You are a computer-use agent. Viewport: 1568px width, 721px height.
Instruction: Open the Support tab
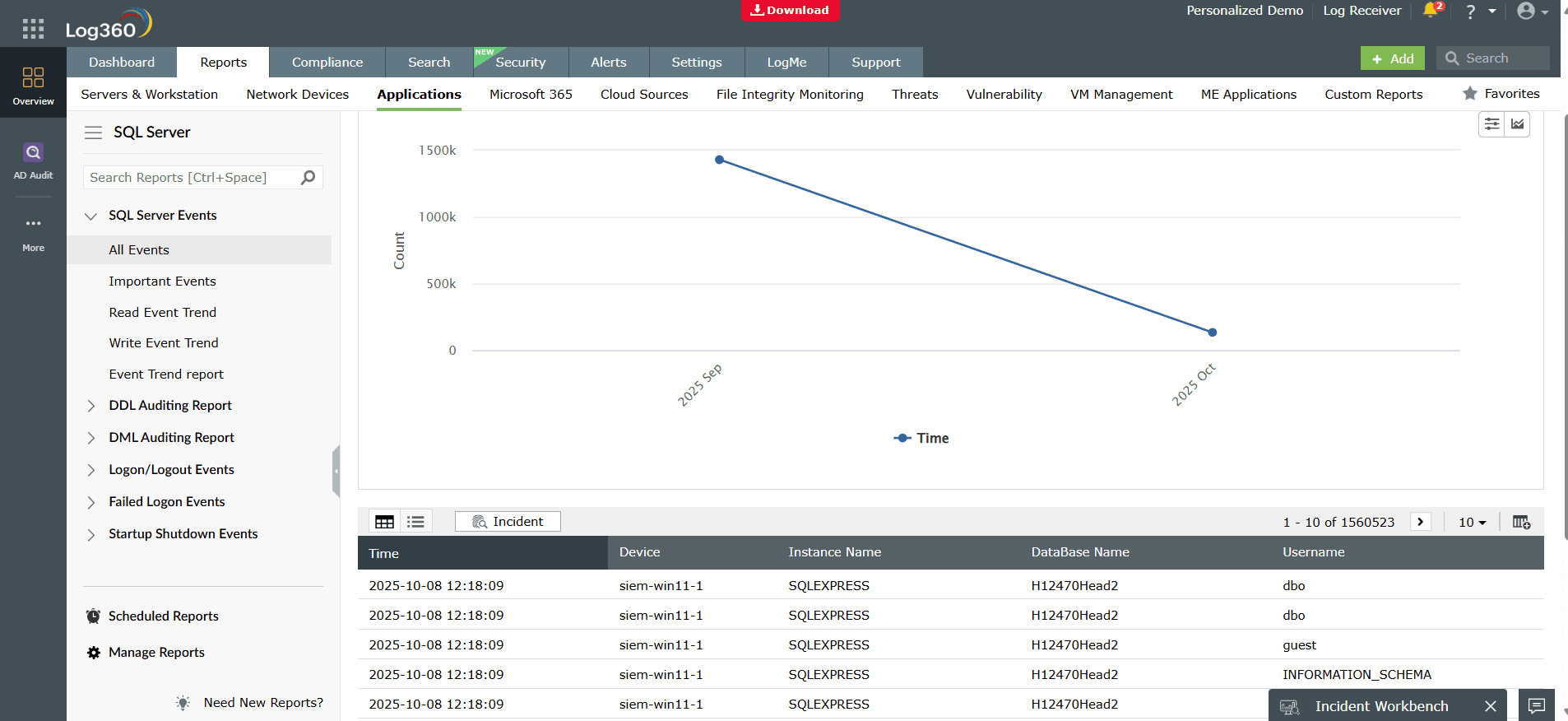point(876,62)
